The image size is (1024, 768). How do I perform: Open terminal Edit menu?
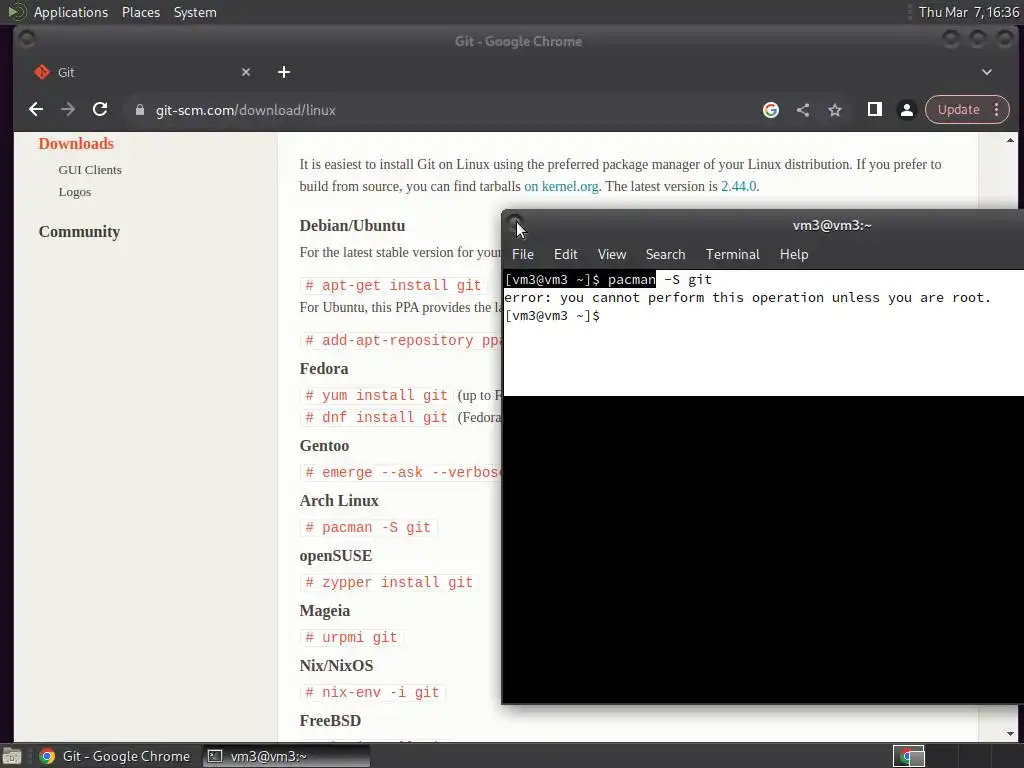pos(566,254)
